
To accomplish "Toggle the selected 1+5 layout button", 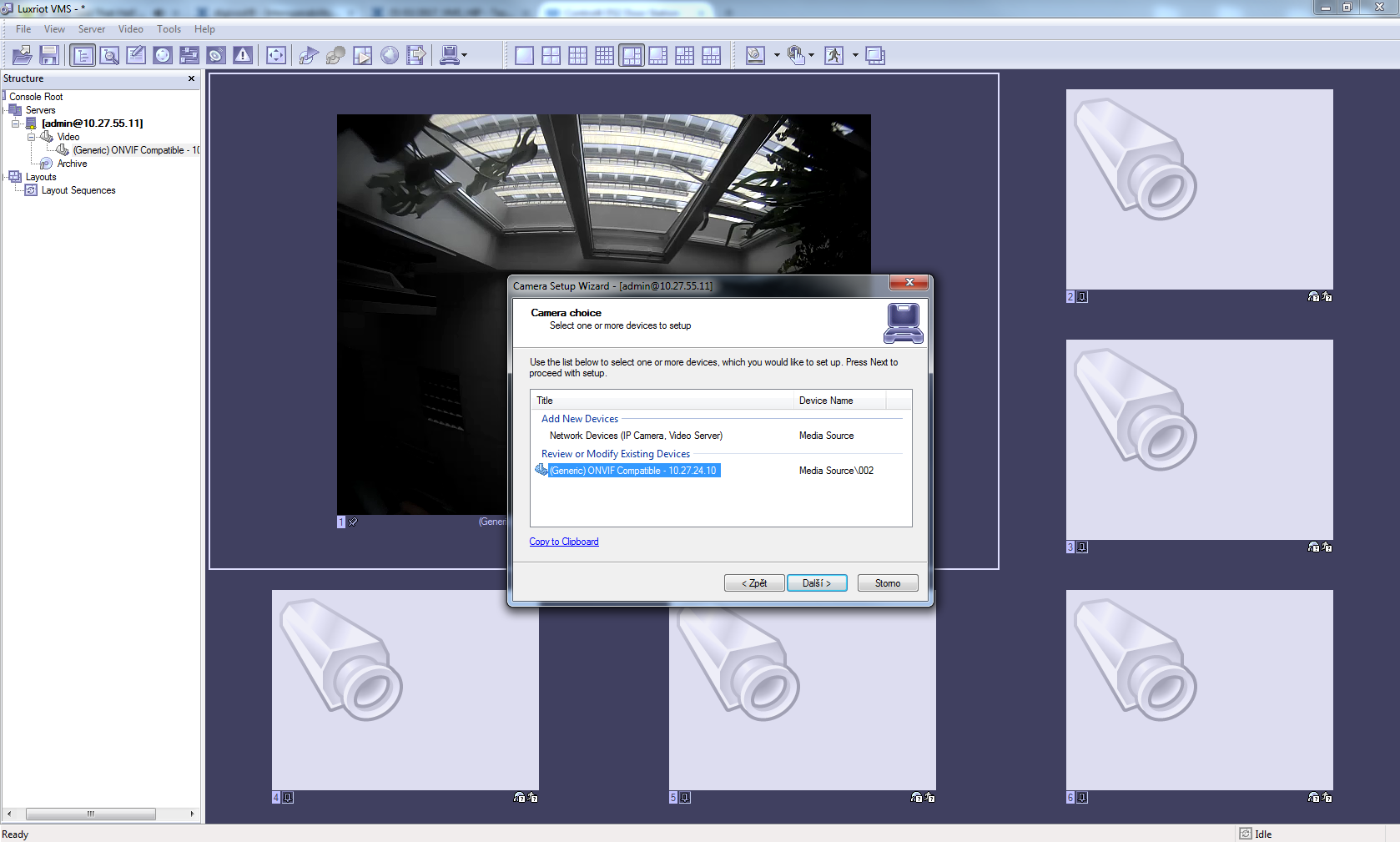I will click(632, 56).
